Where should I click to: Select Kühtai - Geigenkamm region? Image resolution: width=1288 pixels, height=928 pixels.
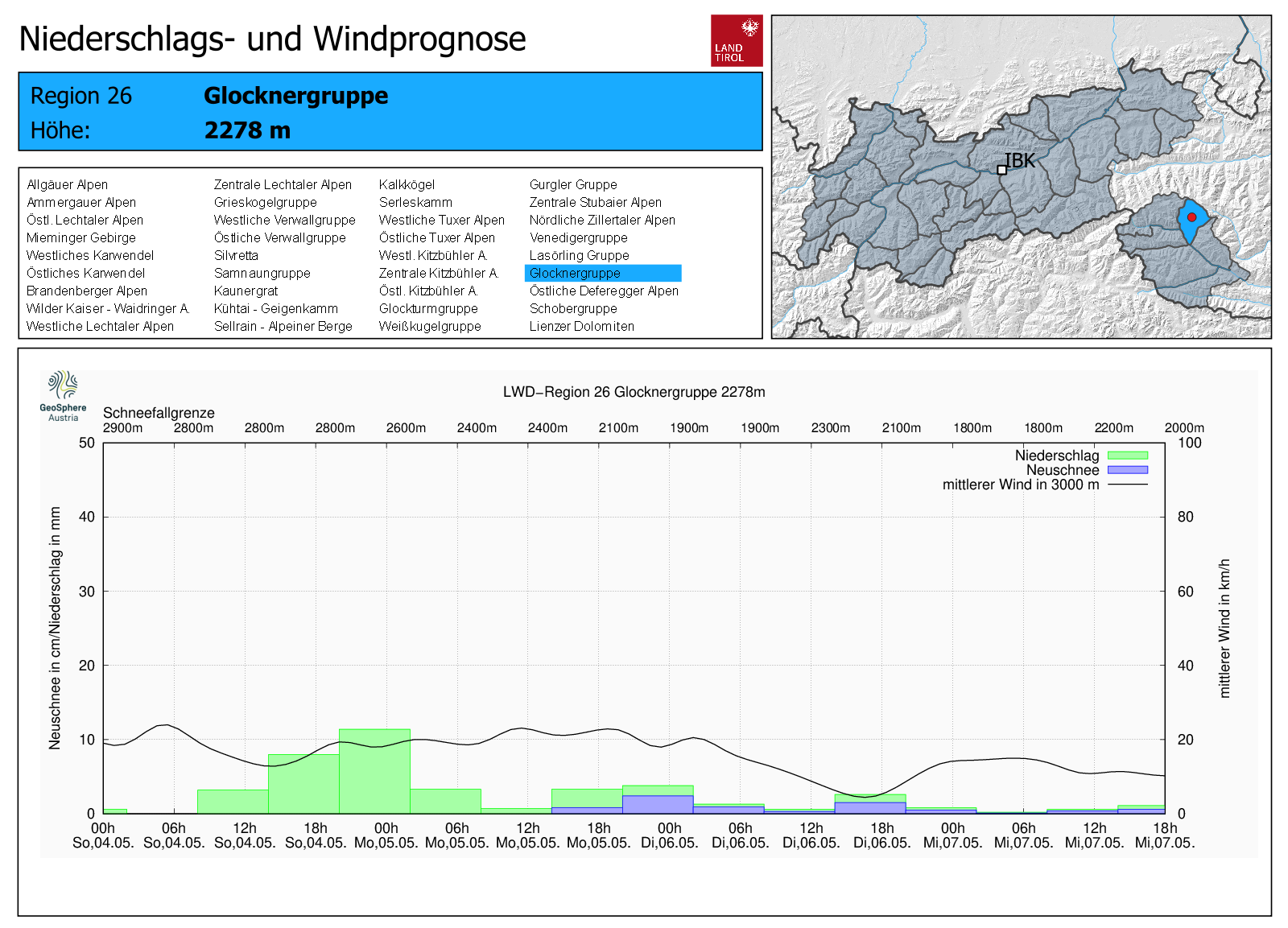(275, 309)
